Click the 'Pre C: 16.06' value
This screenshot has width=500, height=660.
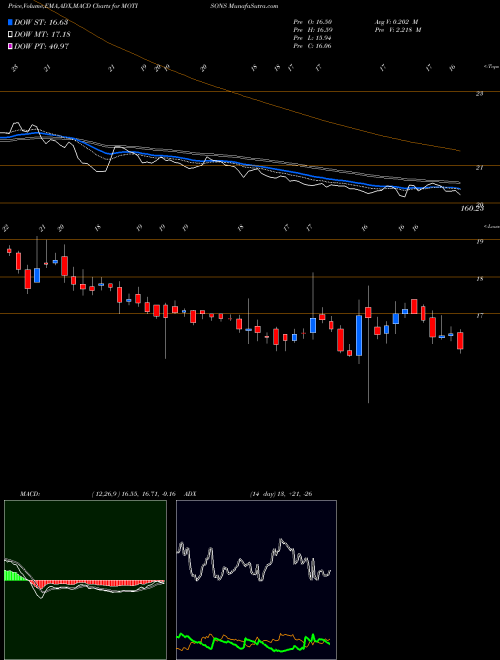(x=313, y=46)
